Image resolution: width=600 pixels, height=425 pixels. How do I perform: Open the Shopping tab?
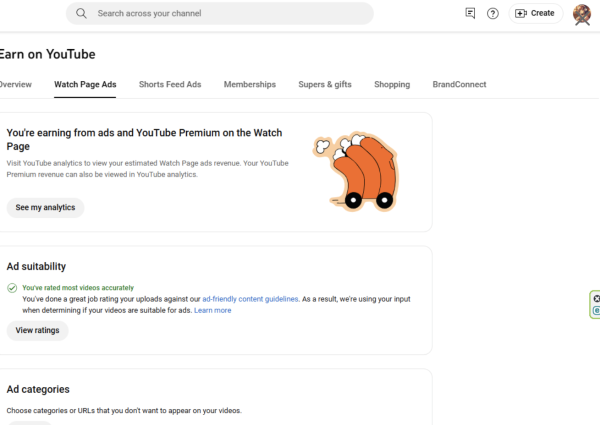pos(392,85)
